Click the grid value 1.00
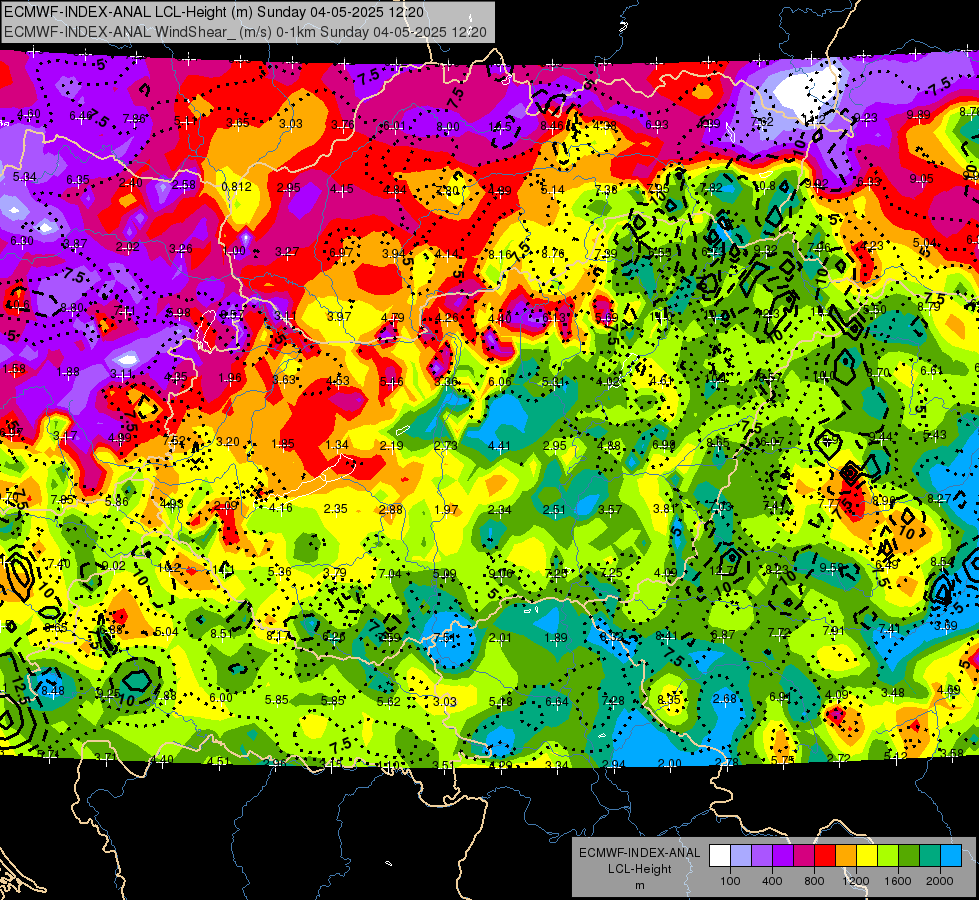The width and height of the screenshot is (979, 900). coord(234,250)
